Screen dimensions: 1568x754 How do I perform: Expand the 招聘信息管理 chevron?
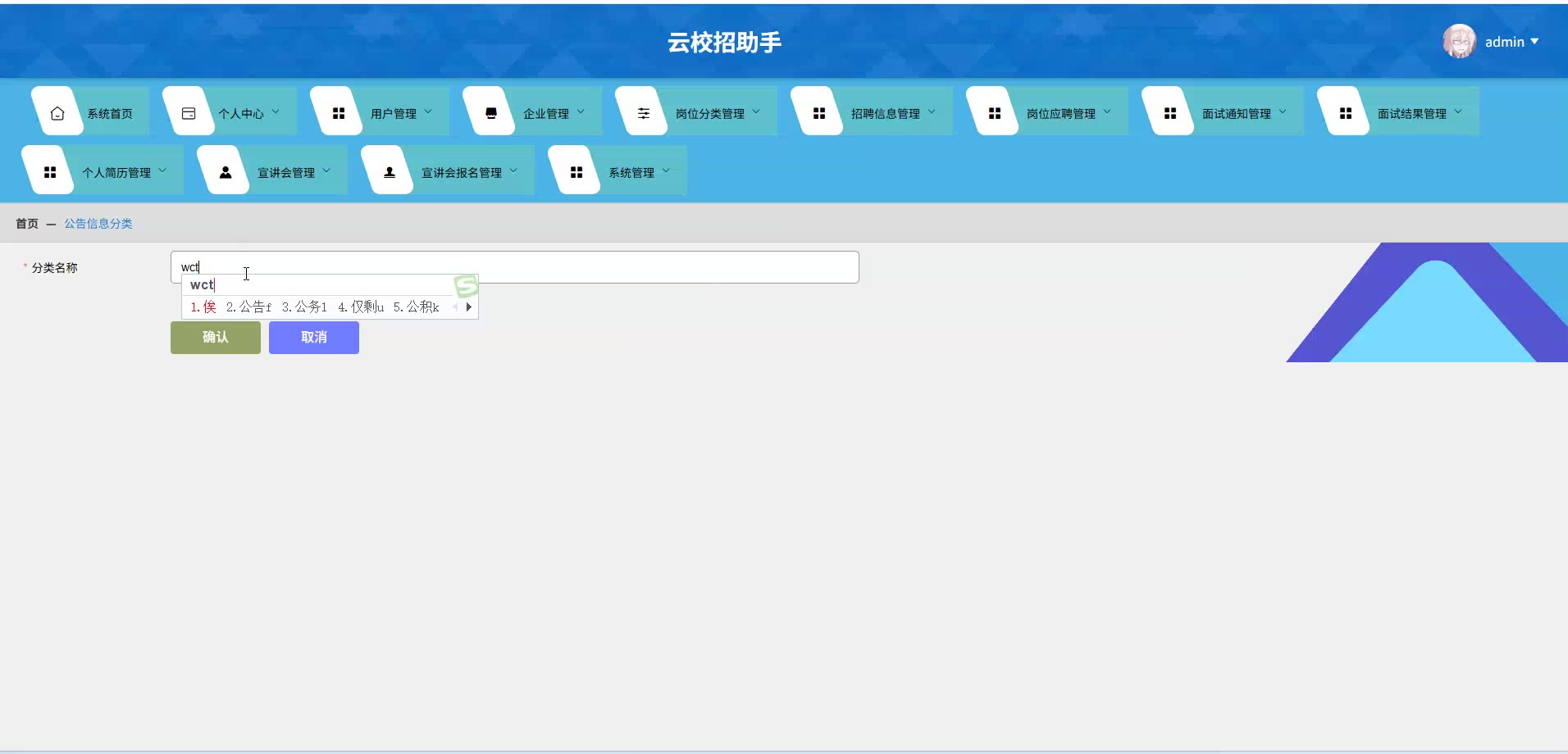932,111
